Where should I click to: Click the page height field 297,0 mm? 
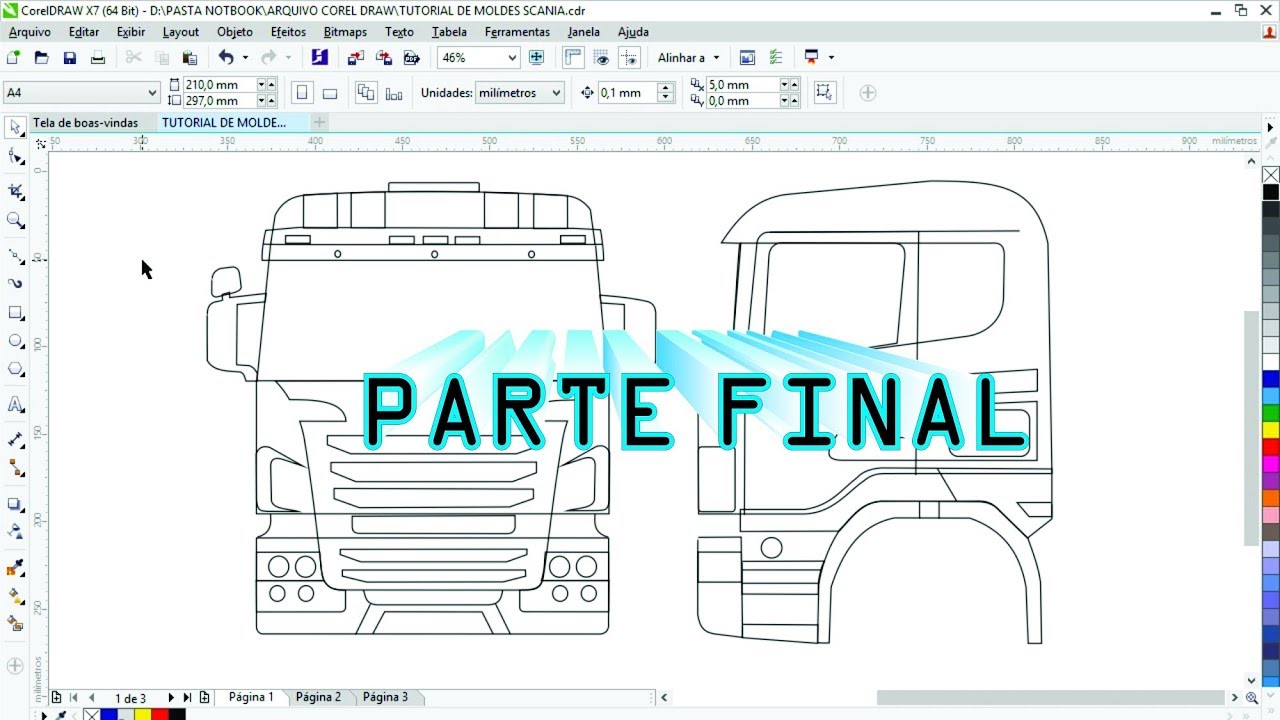[219, 101]
